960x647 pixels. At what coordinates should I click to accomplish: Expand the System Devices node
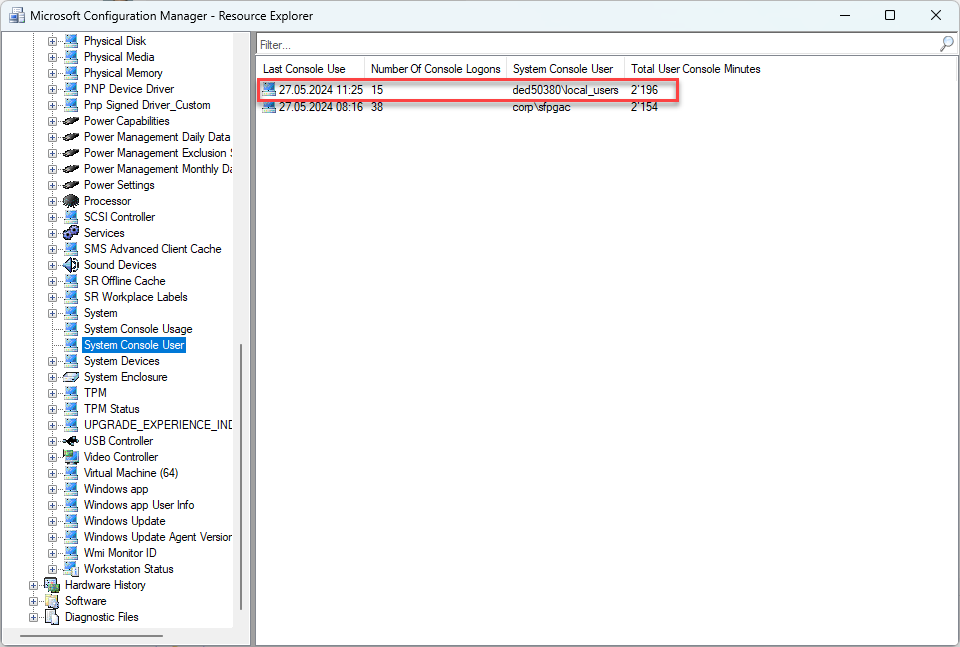pos(52,361)
